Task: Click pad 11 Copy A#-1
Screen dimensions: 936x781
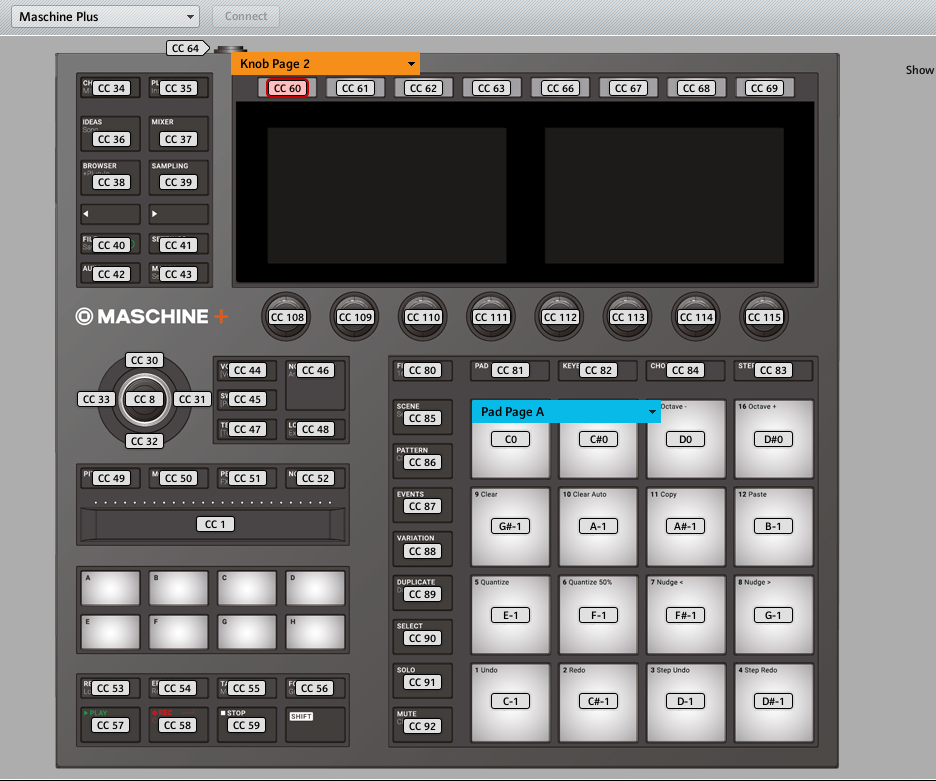Action: coord(686,527)
